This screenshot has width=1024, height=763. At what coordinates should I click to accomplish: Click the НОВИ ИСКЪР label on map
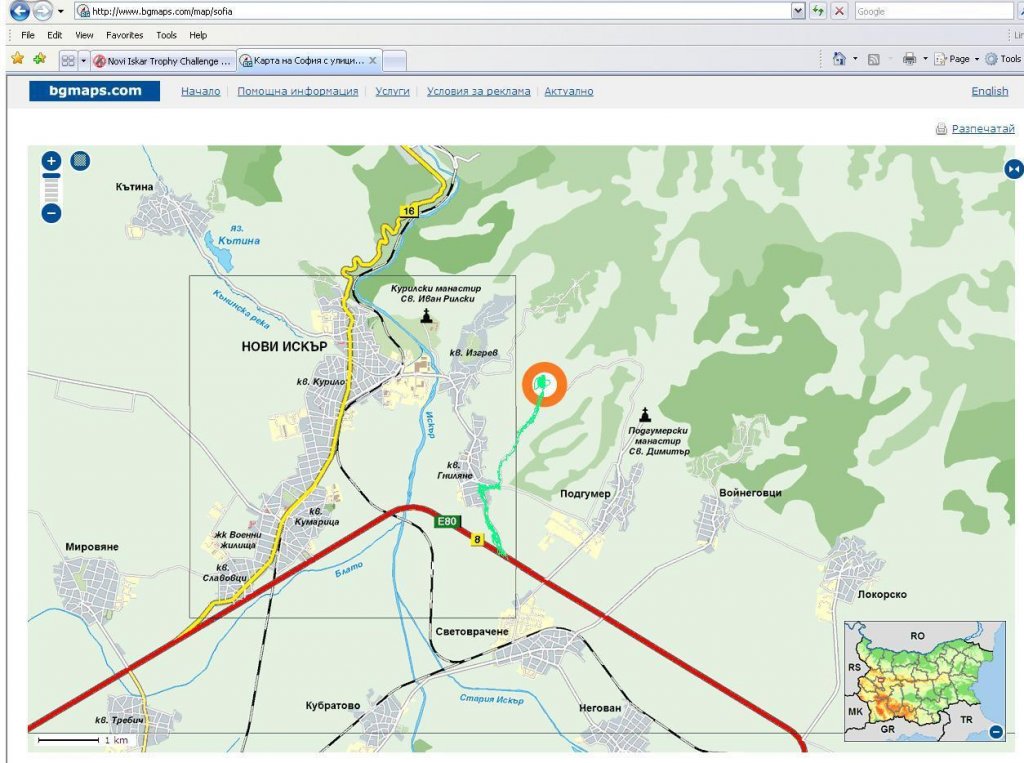(x=284, y=347)
